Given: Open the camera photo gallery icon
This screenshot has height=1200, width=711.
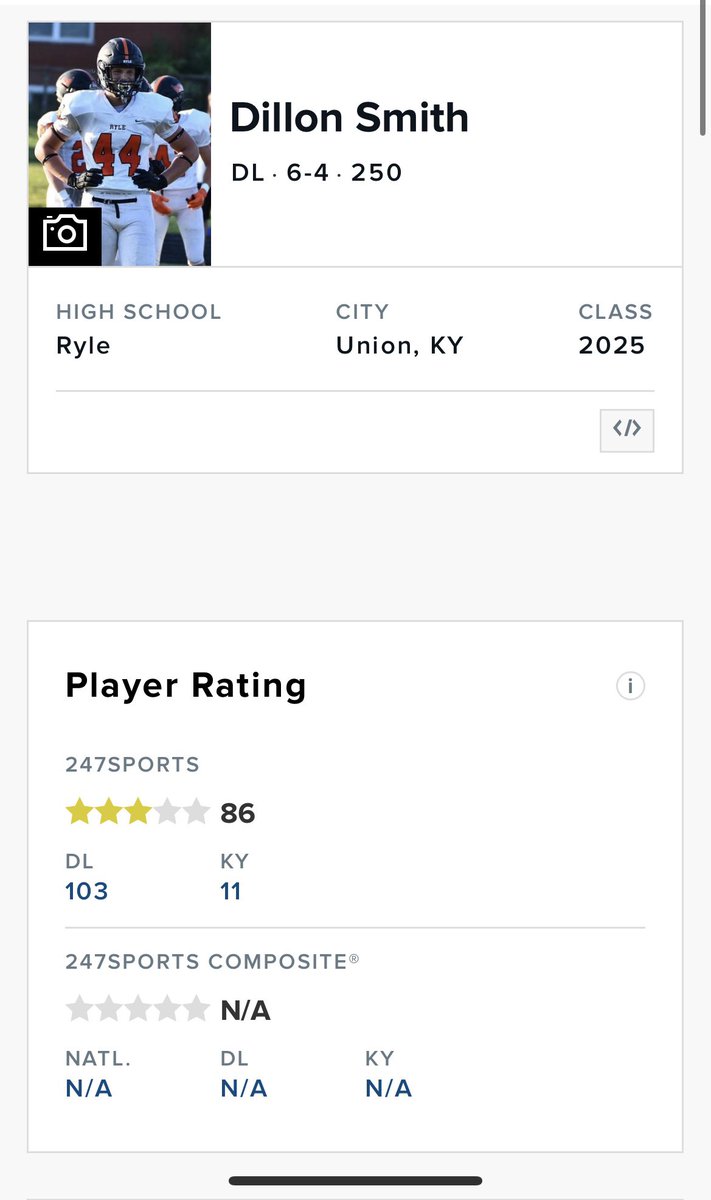Looking at the screenshot, I should [x=65, y=236].
